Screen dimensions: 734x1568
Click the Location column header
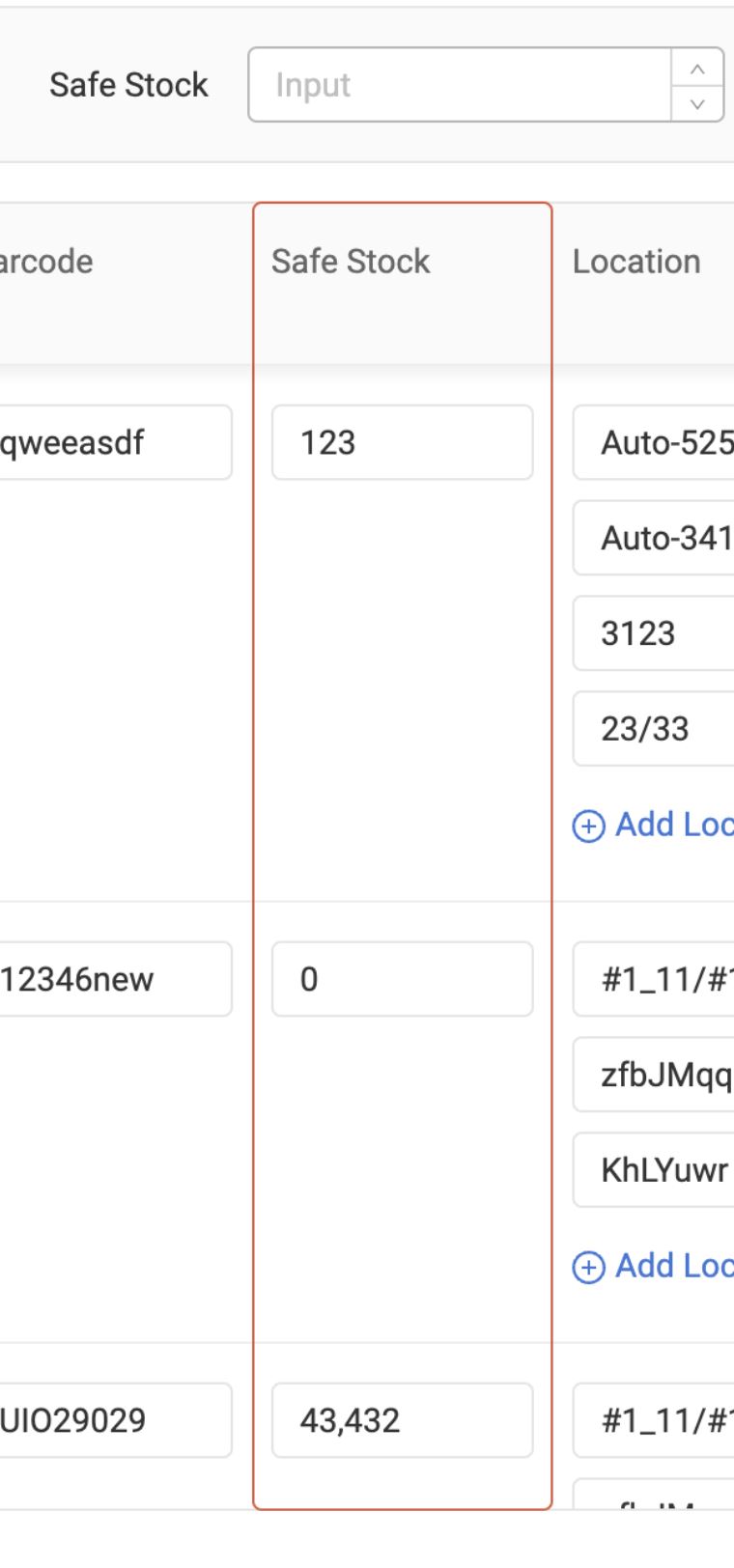(x=636, y=262)
